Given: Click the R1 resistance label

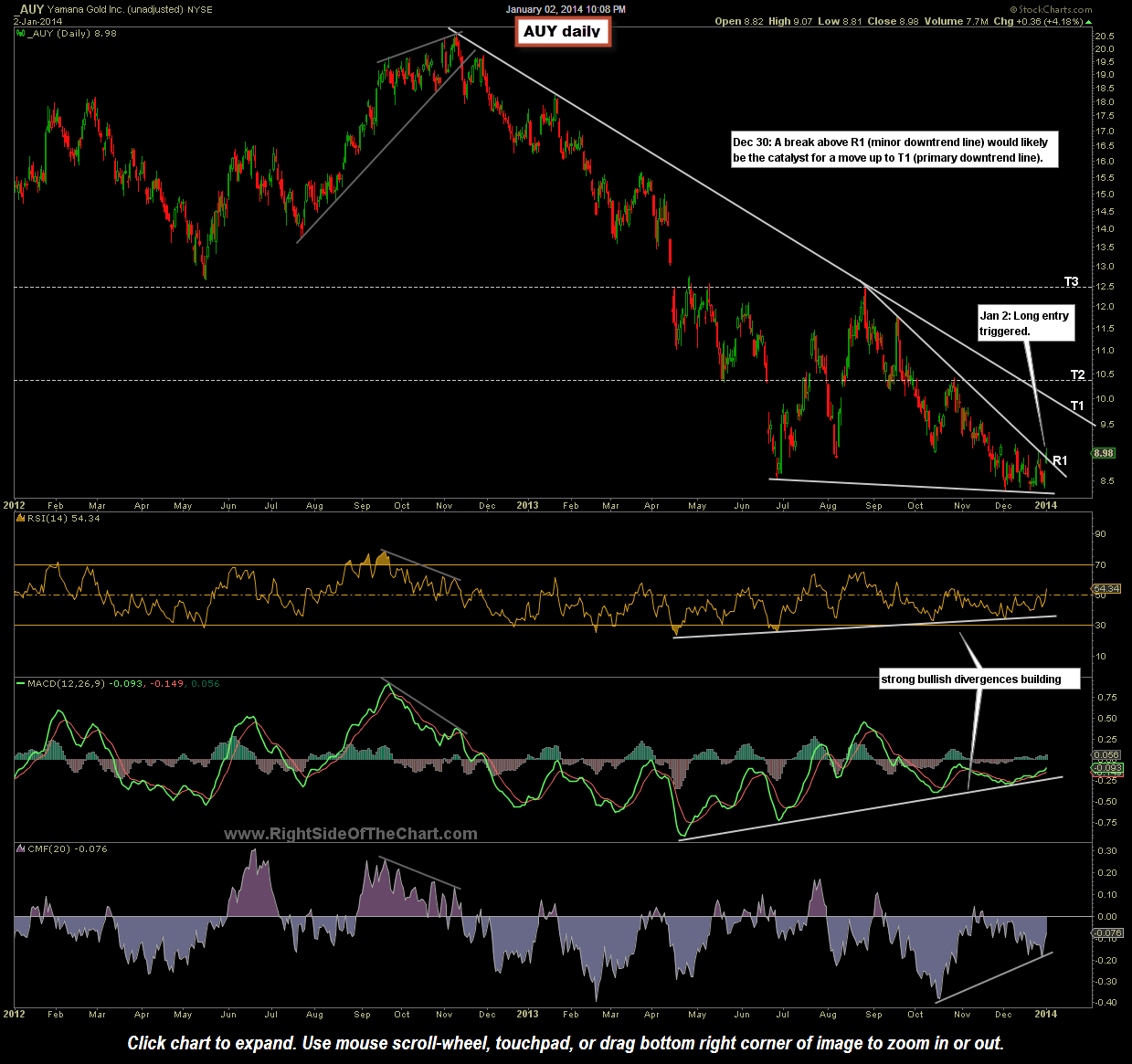Looking at the screenshot, I should click(x=1060, y=460).
